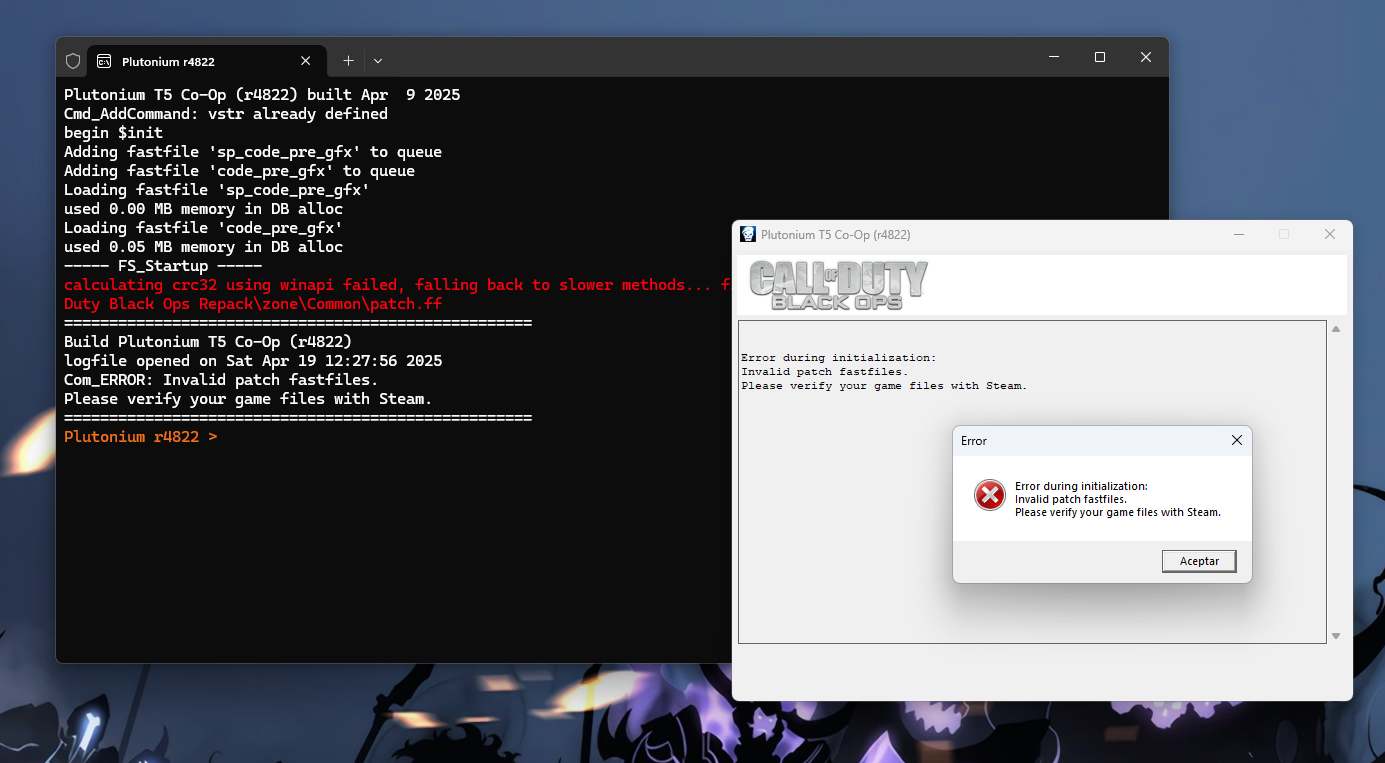This screenshot has height=763, width=1385.
Task: Click the red error cross icon
Action: (989, 494)
